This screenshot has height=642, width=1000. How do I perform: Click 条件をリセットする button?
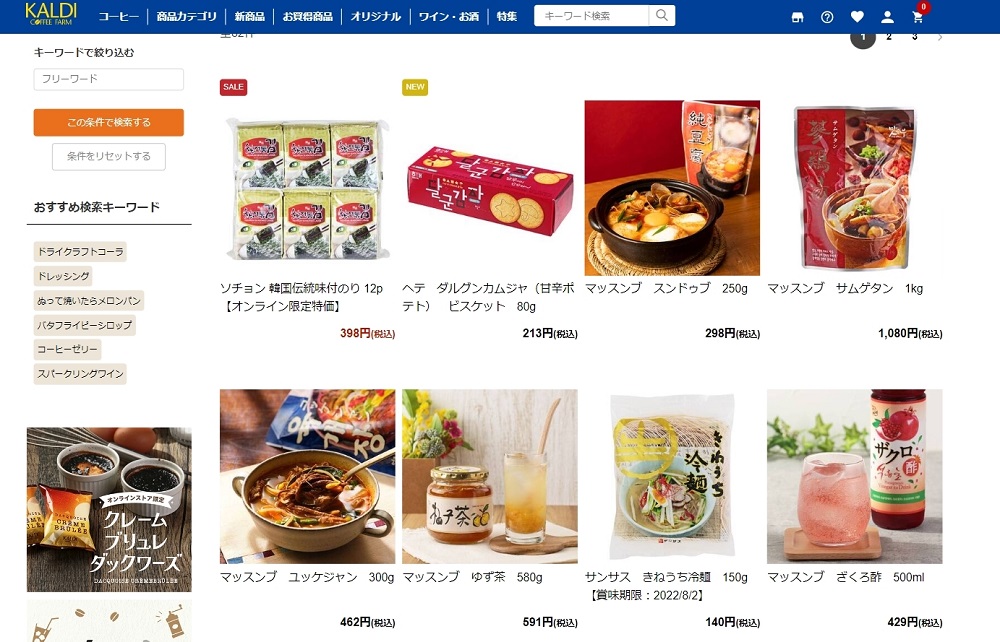(x=108, y=156)
